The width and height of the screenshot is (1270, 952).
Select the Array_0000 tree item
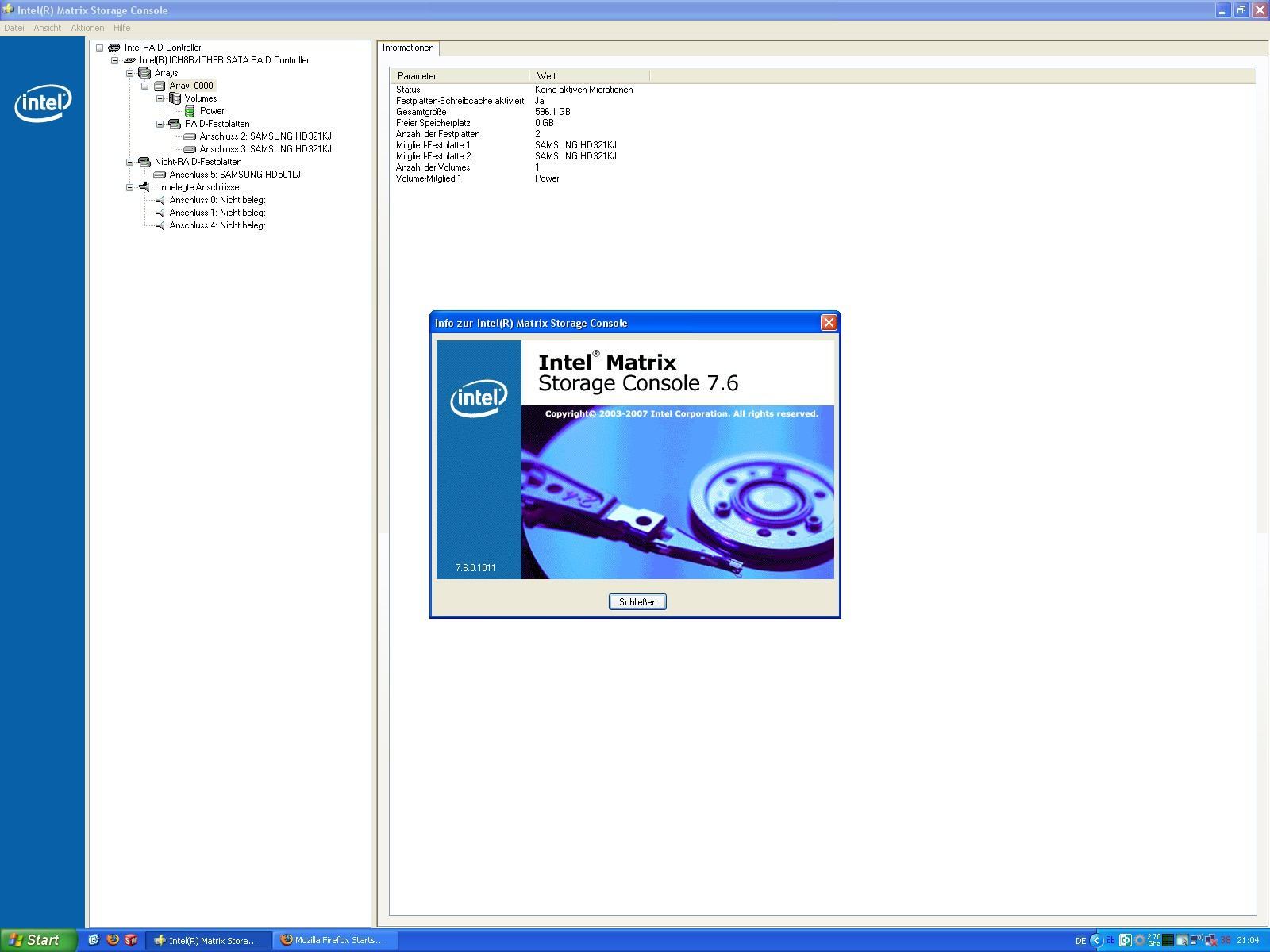click(x=190, y=86)
